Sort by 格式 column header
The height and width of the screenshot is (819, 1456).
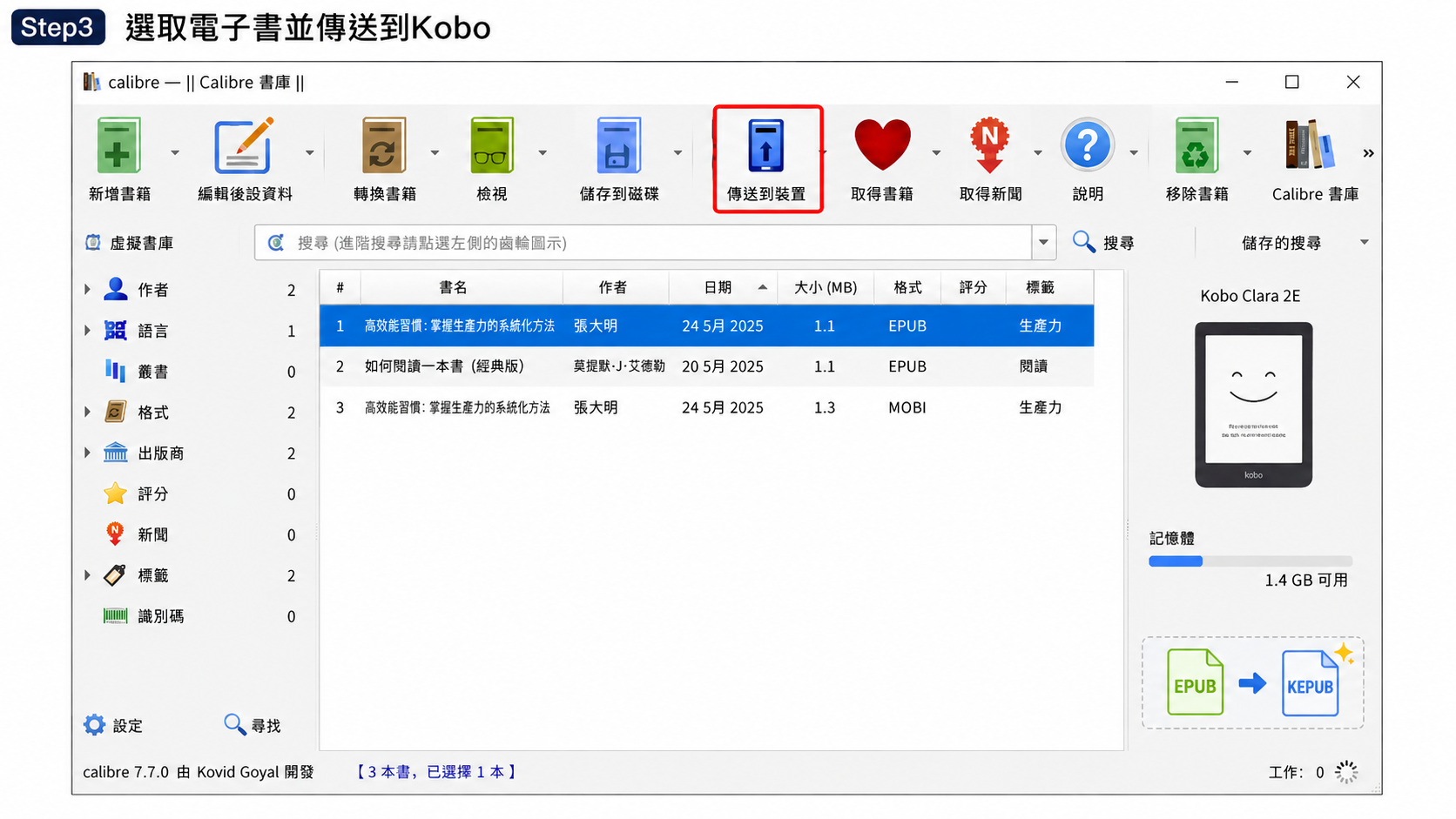[x=907, y=287]
